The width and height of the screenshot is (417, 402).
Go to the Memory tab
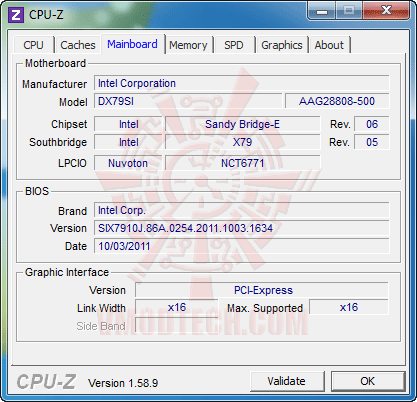pyautogui.click(x=188, y=45)
